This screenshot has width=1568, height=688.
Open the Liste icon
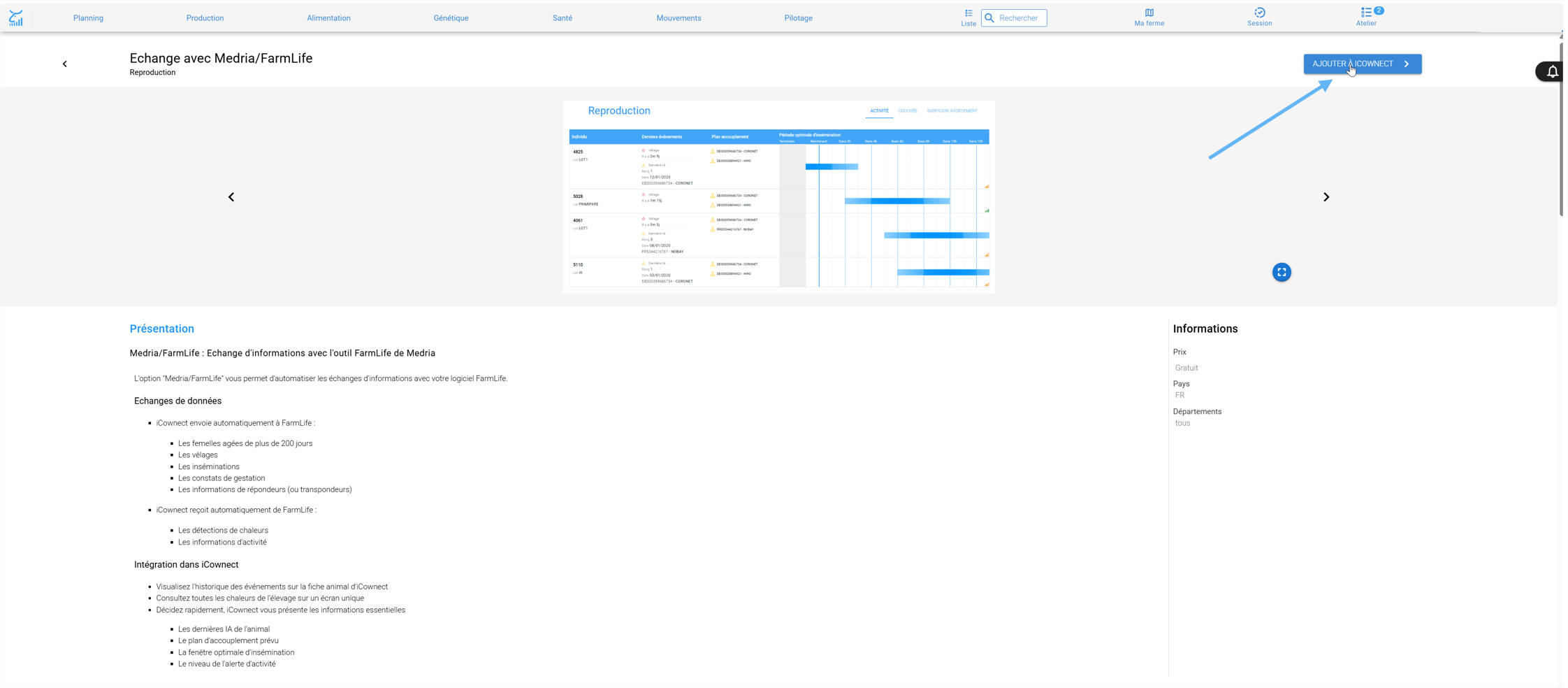click(968, 17)
